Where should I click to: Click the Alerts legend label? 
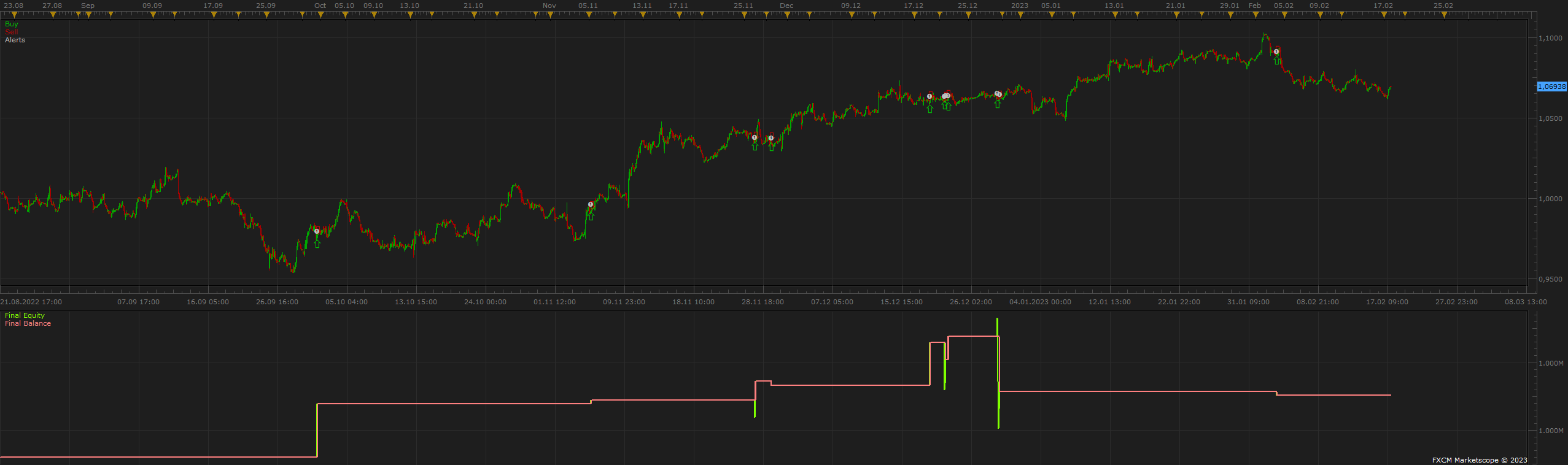(15, 40)
